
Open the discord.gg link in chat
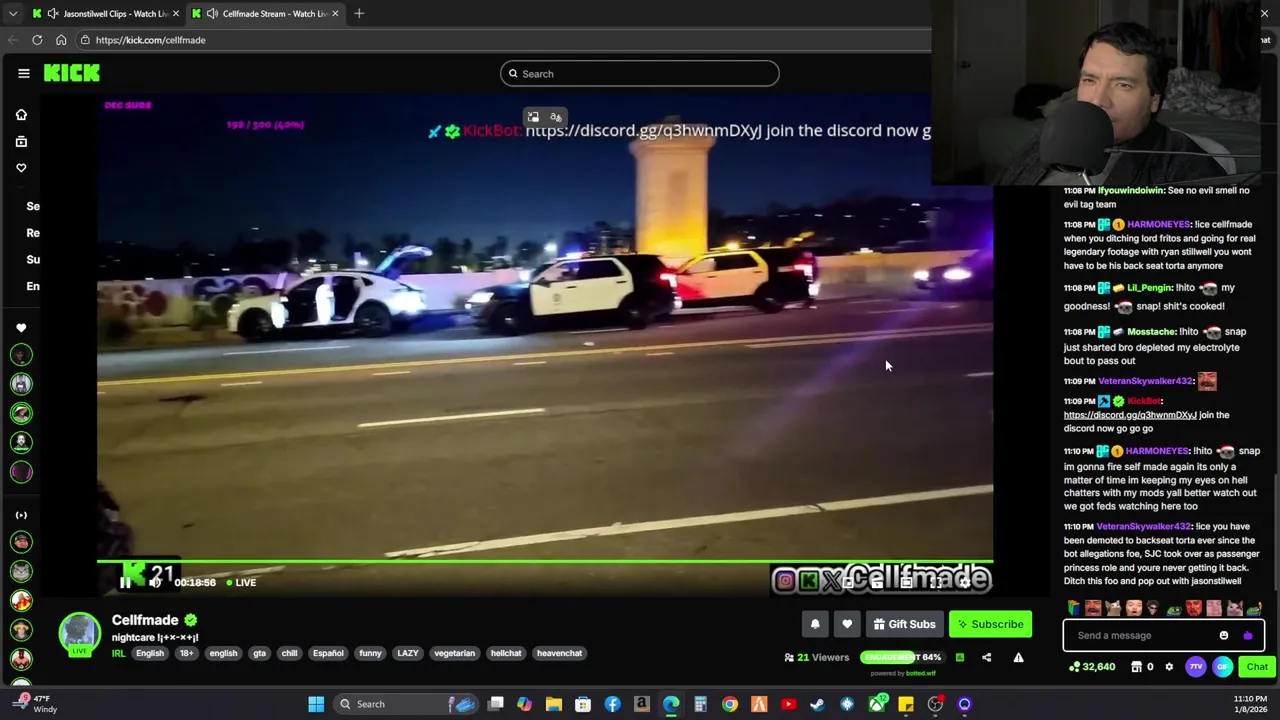pos(1130,415)
